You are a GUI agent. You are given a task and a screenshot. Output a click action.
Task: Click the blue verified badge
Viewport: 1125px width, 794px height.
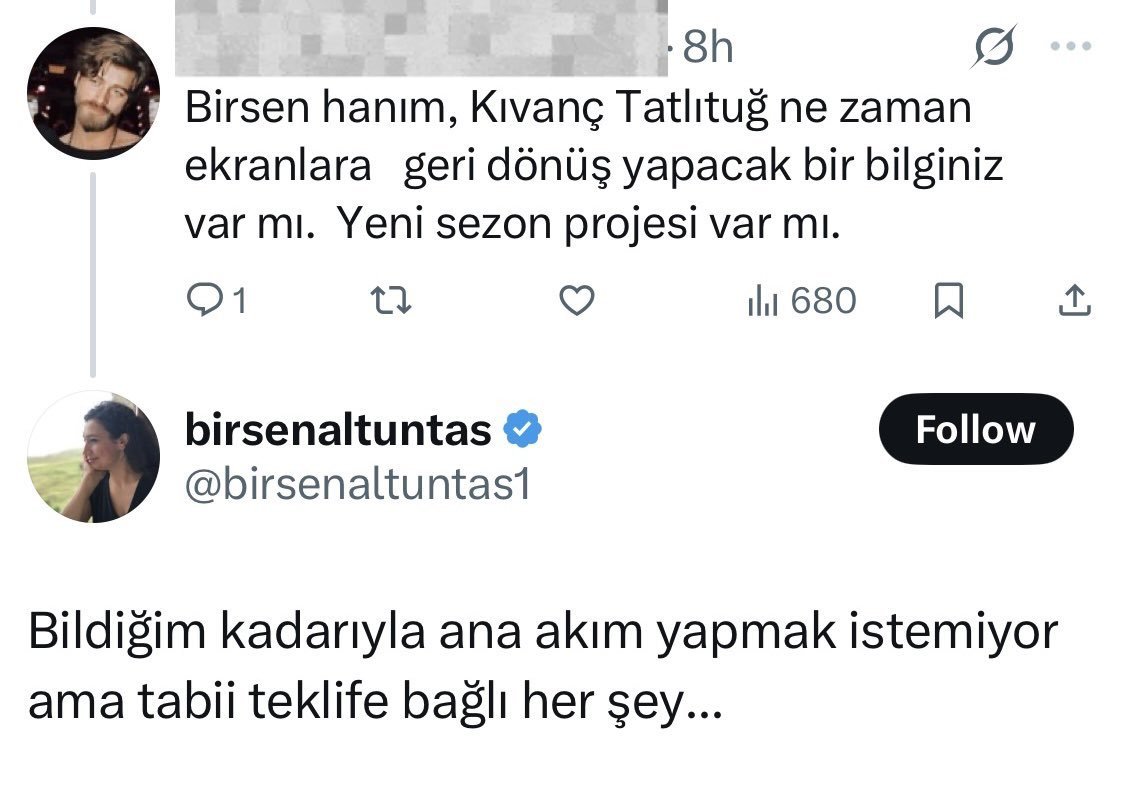(522, 430)
